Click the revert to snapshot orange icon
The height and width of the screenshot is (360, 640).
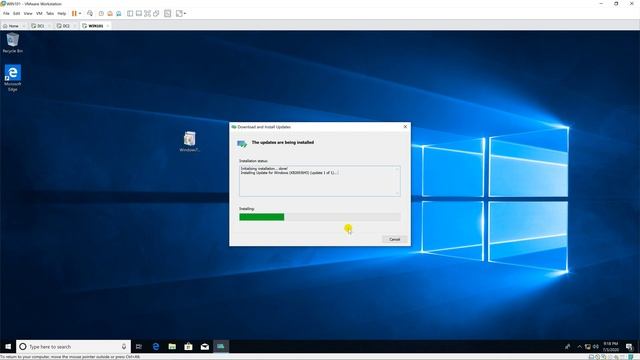(110, 13)
